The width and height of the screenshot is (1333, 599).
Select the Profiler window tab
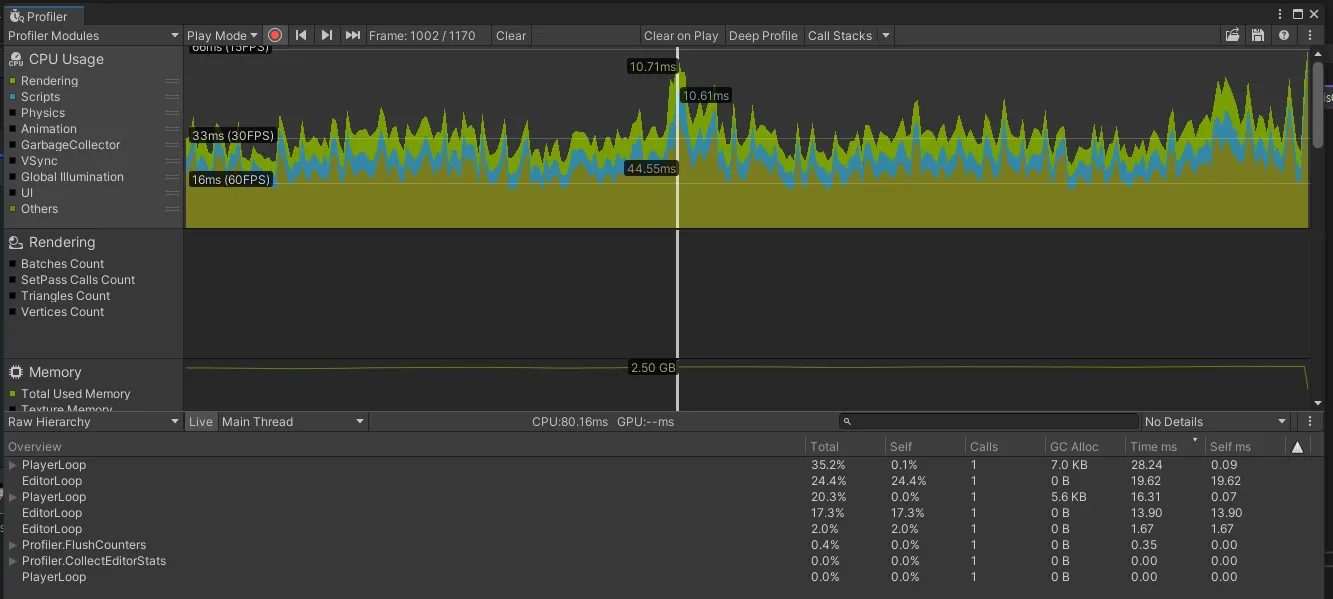40,16
